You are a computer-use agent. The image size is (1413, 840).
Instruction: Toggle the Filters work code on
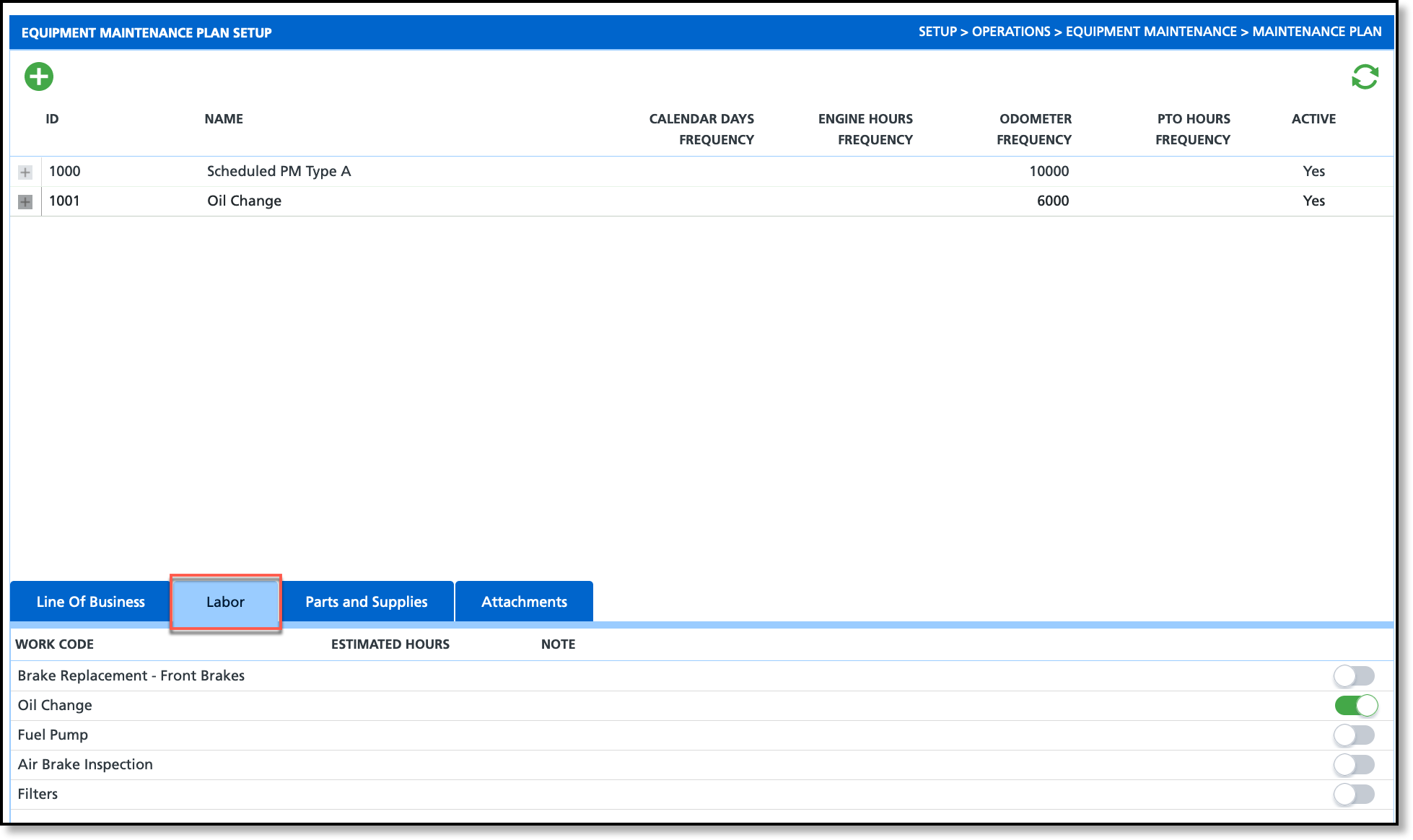[1354, 795]
